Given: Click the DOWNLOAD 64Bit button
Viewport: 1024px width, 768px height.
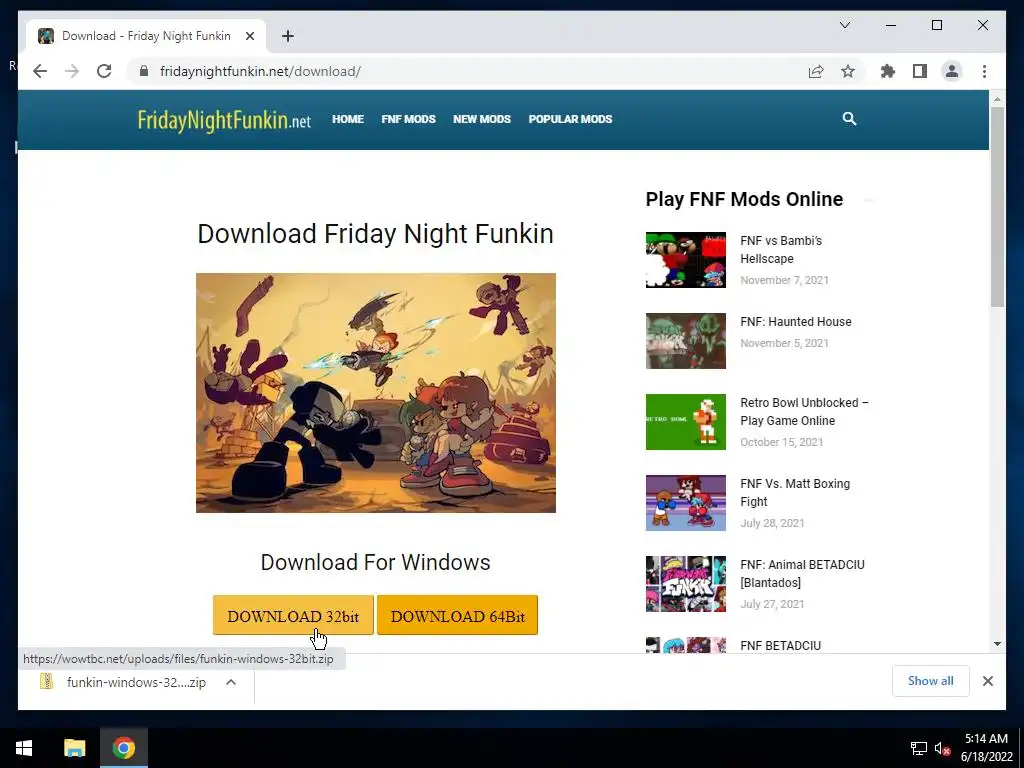Looking at the screenshot, I should [457, 615].
